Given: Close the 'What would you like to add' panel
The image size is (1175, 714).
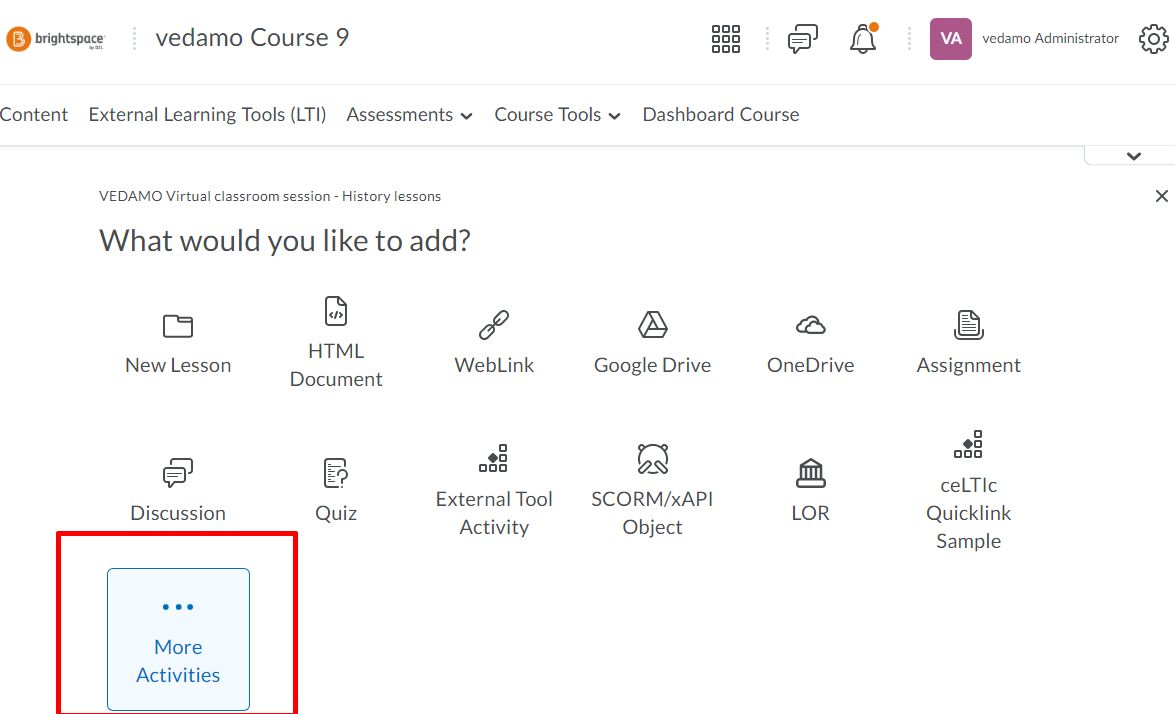Looking at the screenshot, I should point(1162,196).
